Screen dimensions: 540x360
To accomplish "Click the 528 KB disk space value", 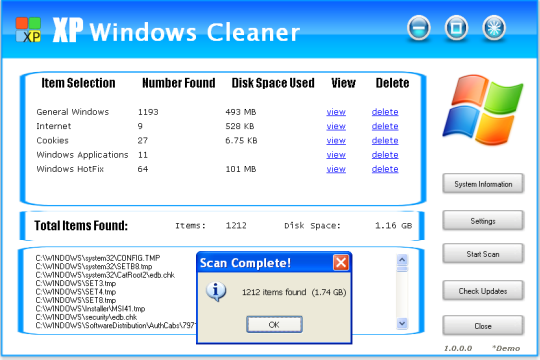I will tap(240, 126).
